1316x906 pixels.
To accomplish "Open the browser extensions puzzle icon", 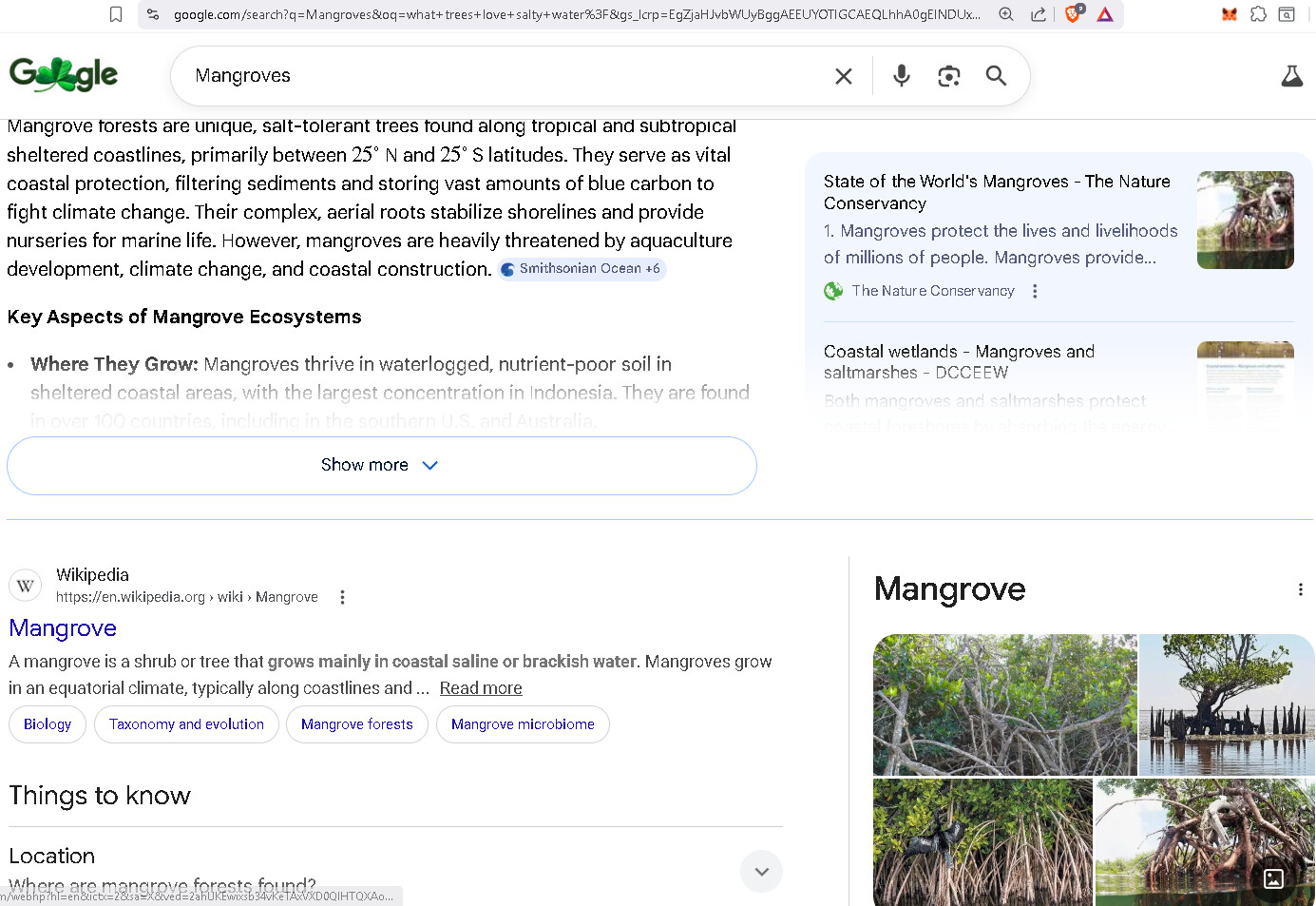I will [x=1258, y=14].
